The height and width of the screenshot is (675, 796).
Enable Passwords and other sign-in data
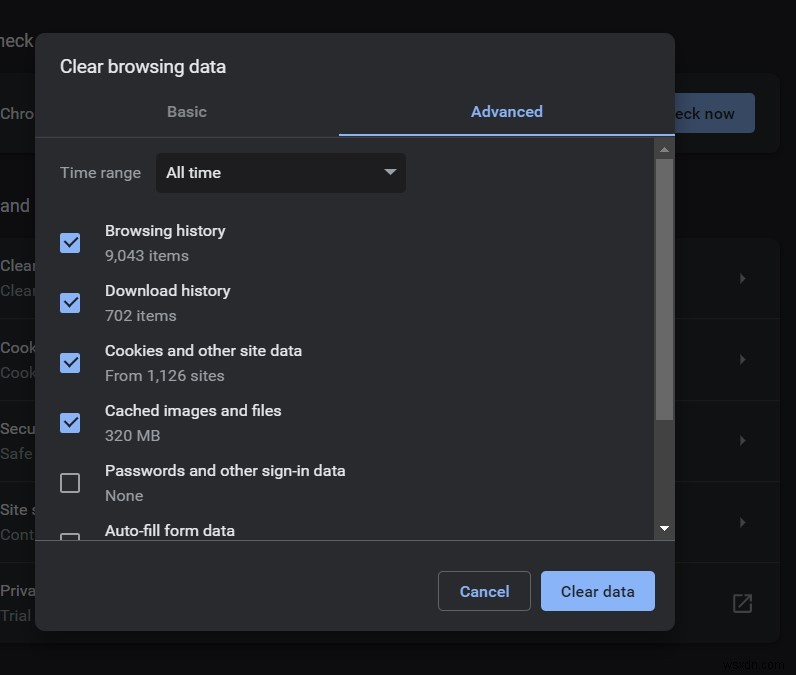70,483
